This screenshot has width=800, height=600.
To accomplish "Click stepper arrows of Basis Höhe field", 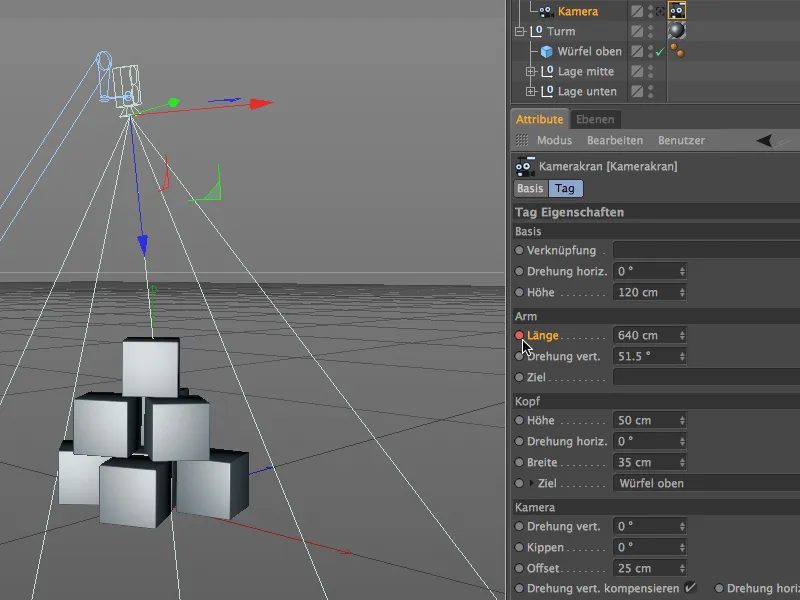I will [682, 292].
